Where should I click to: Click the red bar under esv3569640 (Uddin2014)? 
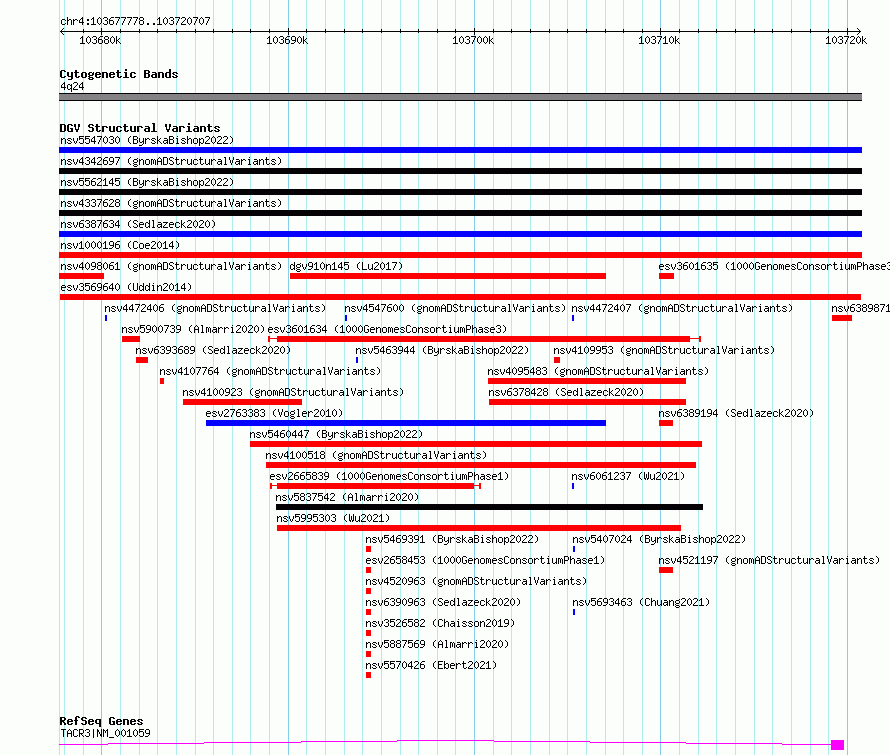point(460,297)
